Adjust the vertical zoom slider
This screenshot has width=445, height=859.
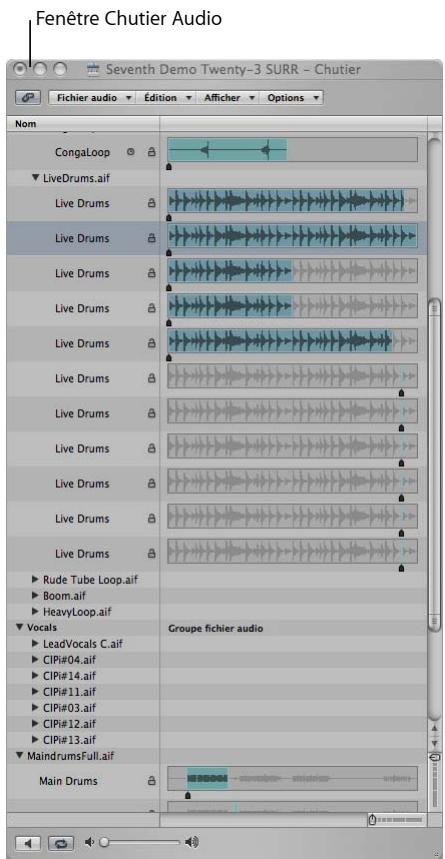(435, 758)
